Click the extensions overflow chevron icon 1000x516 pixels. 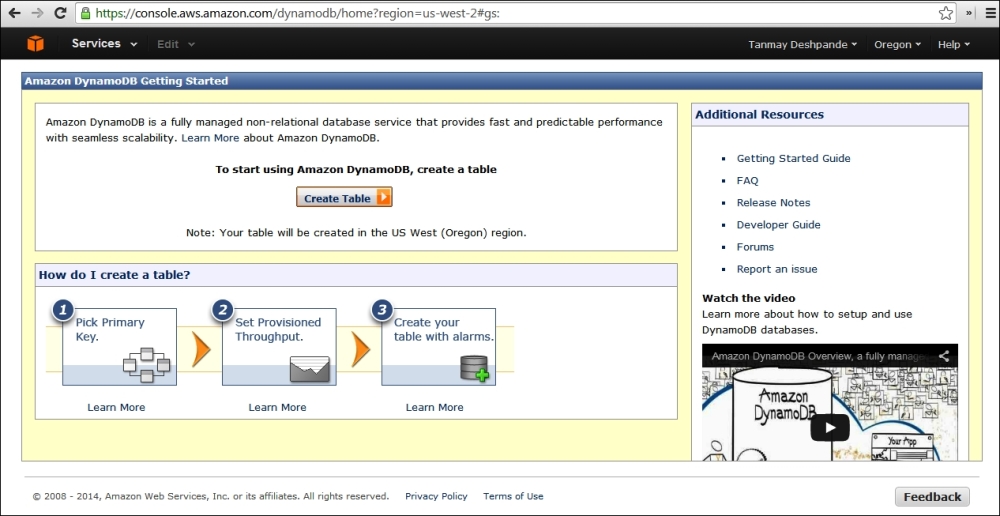point(969,13)
